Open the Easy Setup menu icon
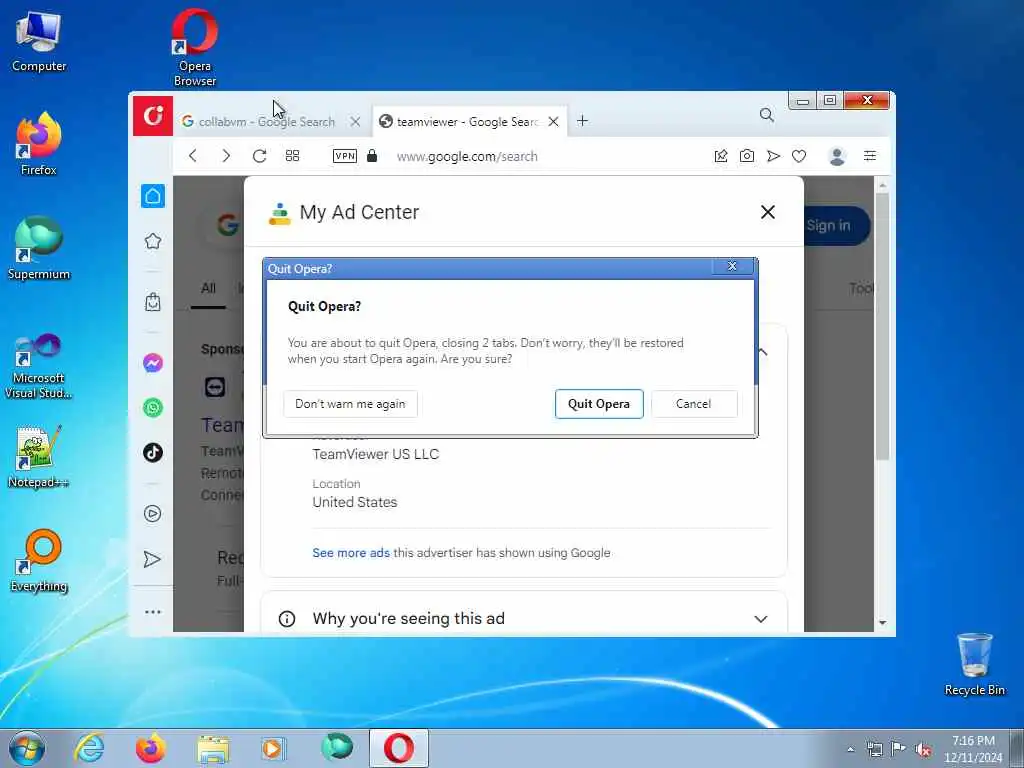The width and height of the screenshot is (1024, 768). [870, 155]
